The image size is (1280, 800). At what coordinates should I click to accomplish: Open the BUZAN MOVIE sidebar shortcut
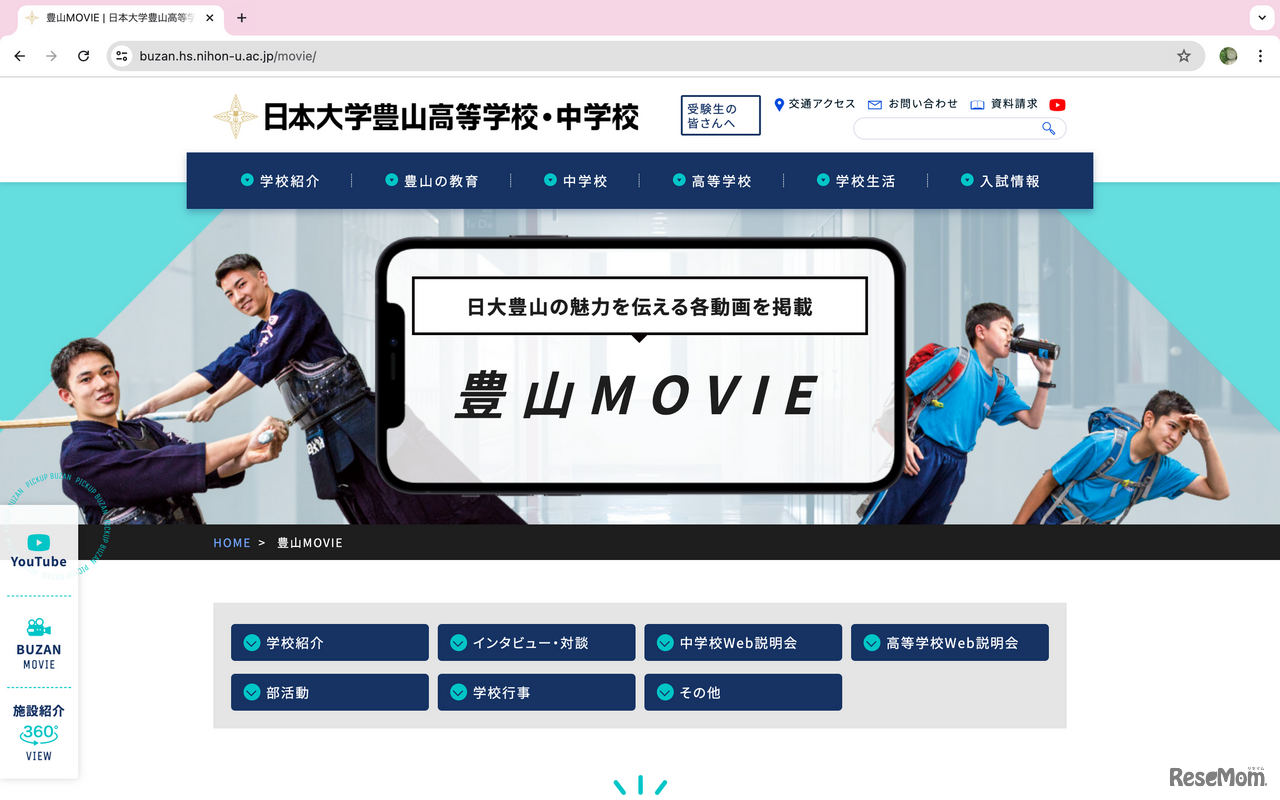[x=39, y=643]
